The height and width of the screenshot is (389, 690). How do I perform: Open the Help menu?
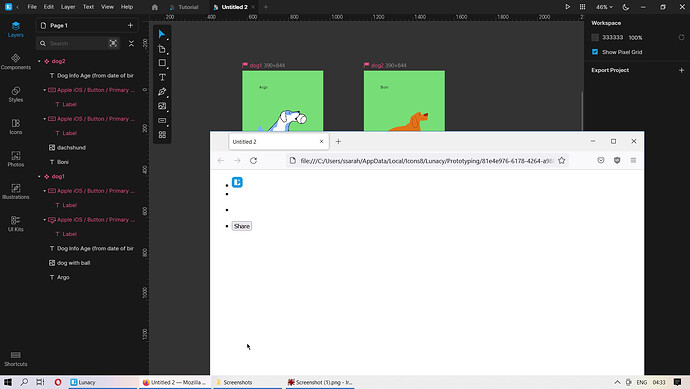coord(127,7)
